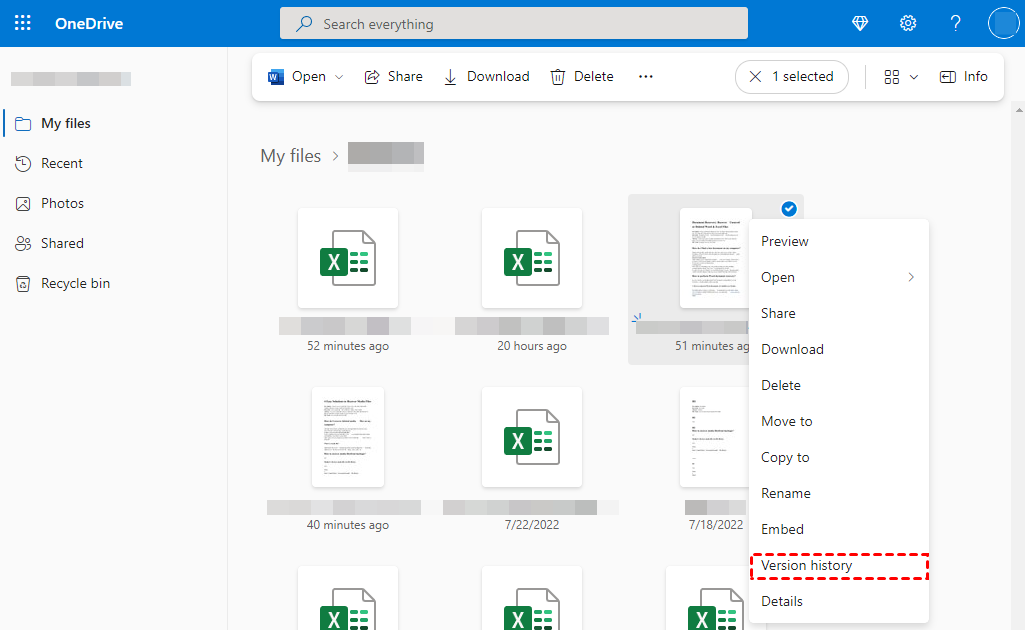Choose Open in the context menu
The height and width of the screenshot is (630, 1025).
pyautogui.click(x=839, y=278)
